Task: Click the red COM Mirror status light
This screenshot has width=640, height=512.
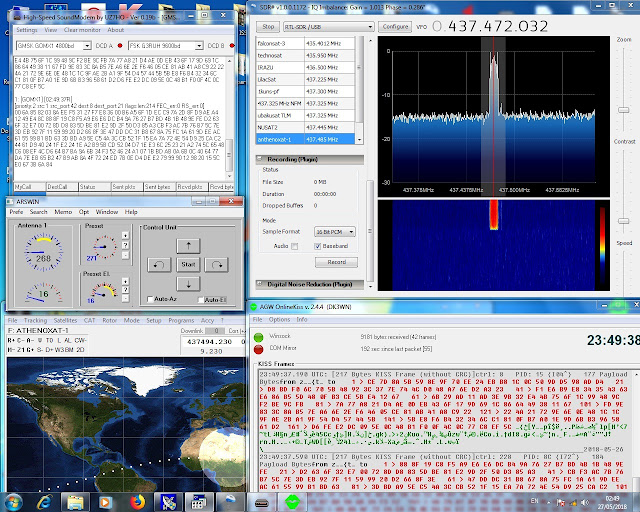Action: point(258,349)
